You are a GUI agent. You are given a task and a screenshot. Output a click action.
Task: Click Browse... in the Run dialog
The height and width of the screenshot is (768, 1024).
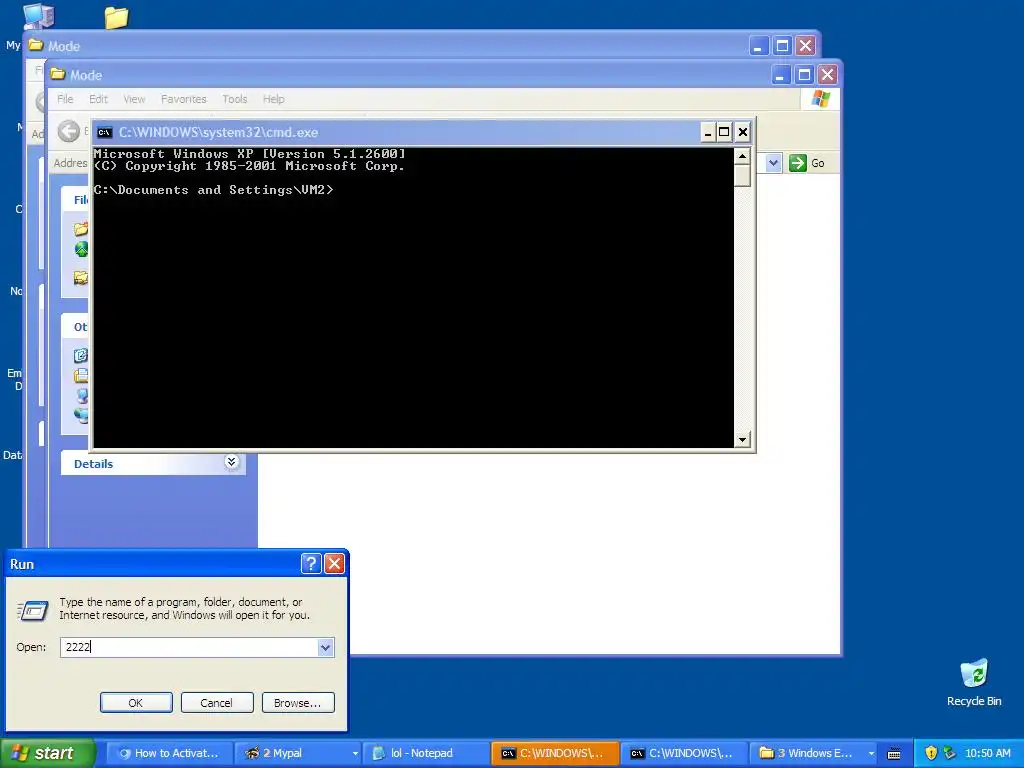coord(298,703)
